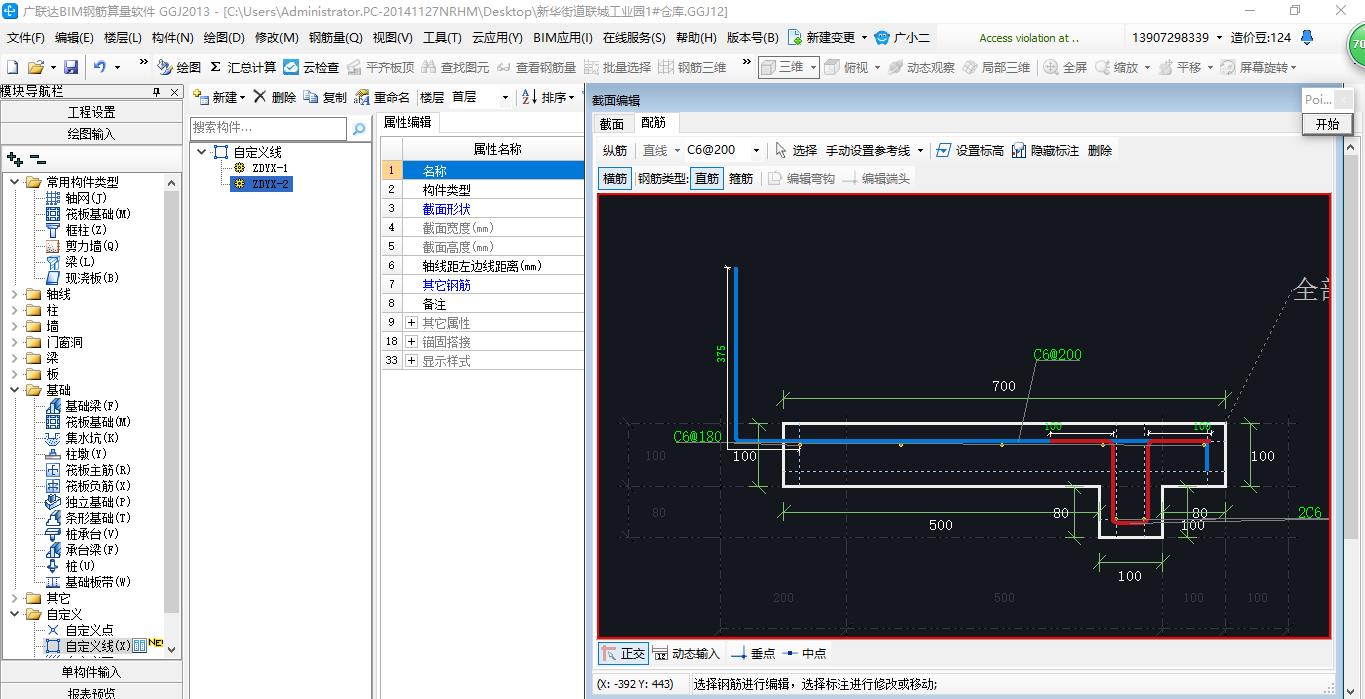Open the 文件(F) menu
Image resolution: width=1365 pixels, height=699 pixels.
click(x=25, y=38)
